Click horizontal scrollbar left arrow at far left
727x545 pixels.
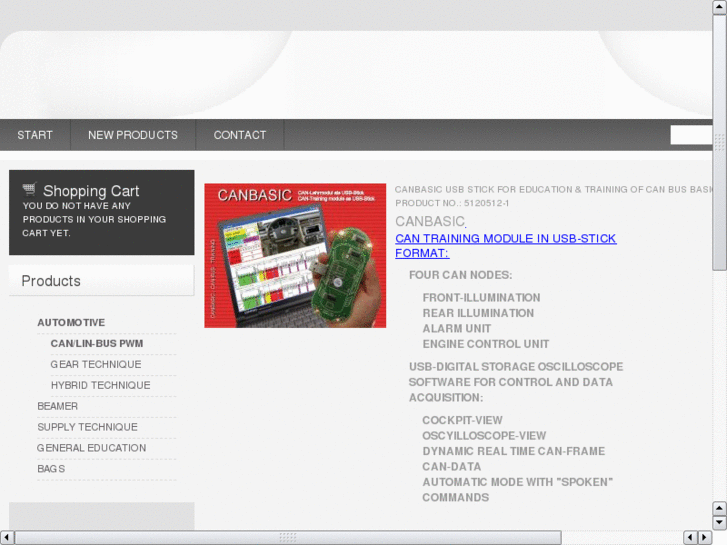(6, 538)
